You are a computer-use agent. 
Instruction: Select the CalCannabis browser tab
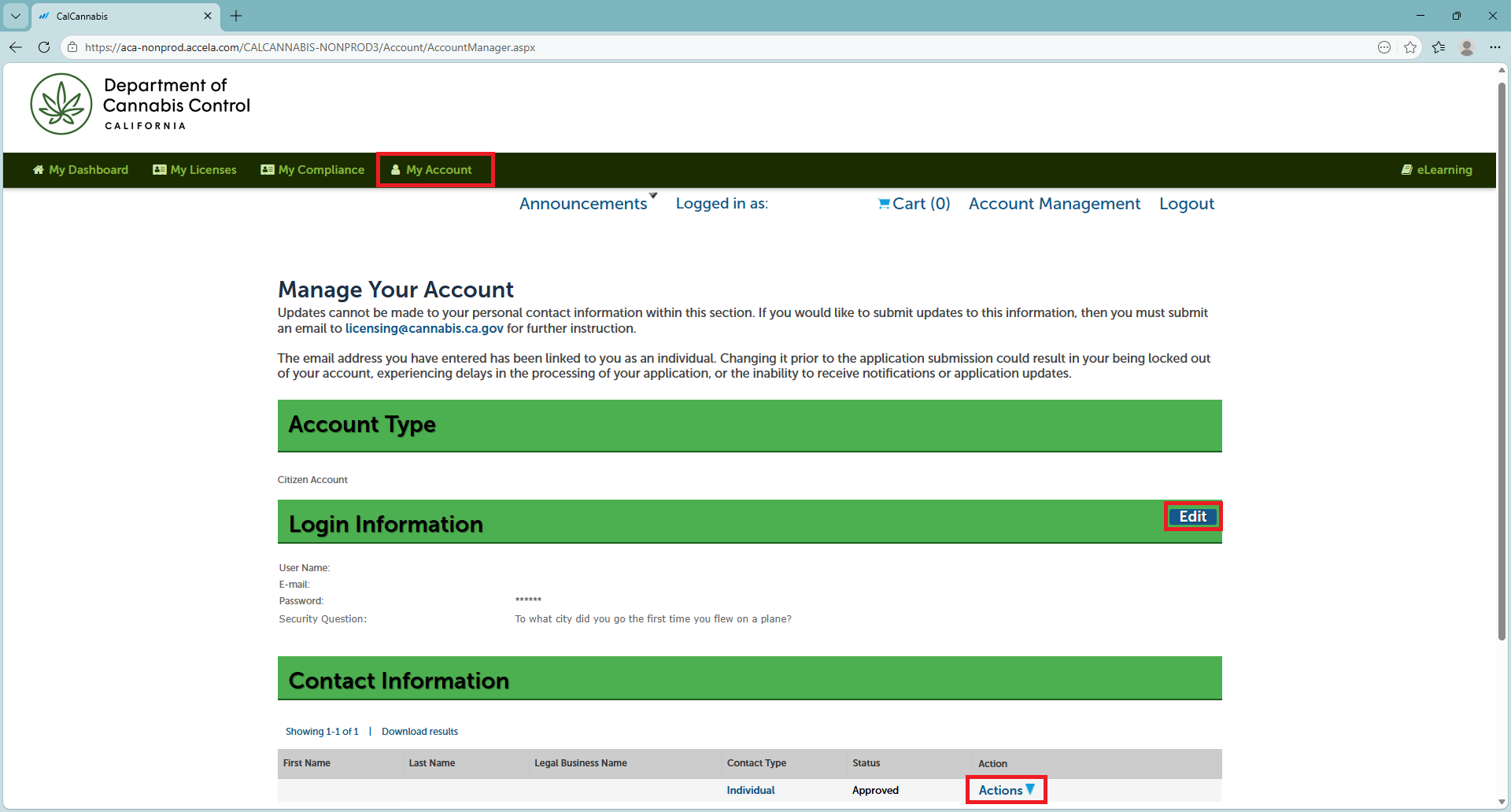pyautogui.click(x=126, y=16)
